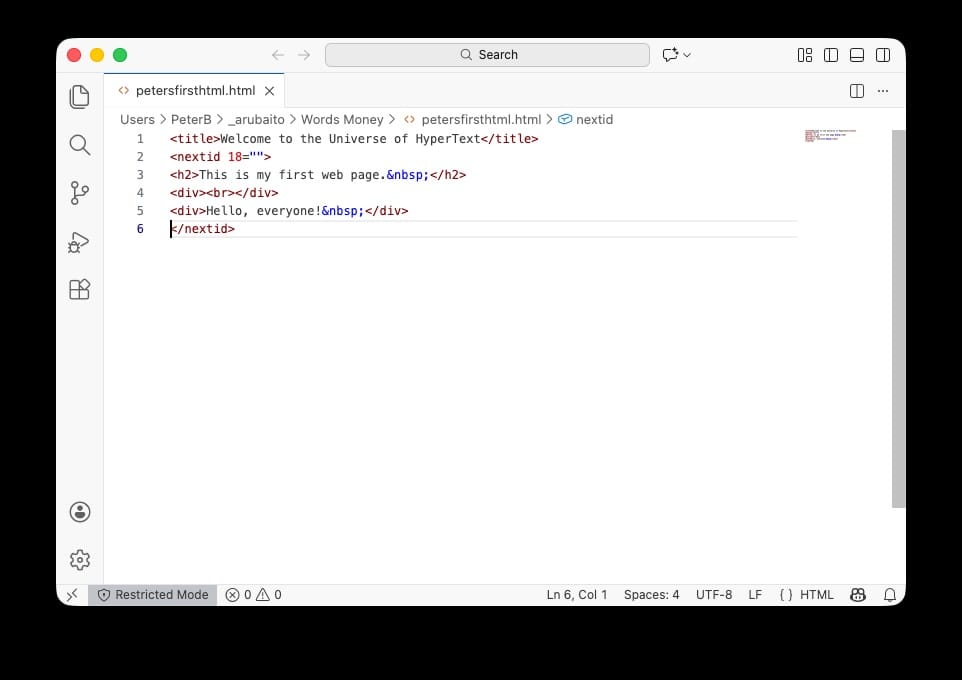Click line number 4 in gutter
The width and height of the screenshot is (962, 680).
pyautogui.click(x=140, y=193)
